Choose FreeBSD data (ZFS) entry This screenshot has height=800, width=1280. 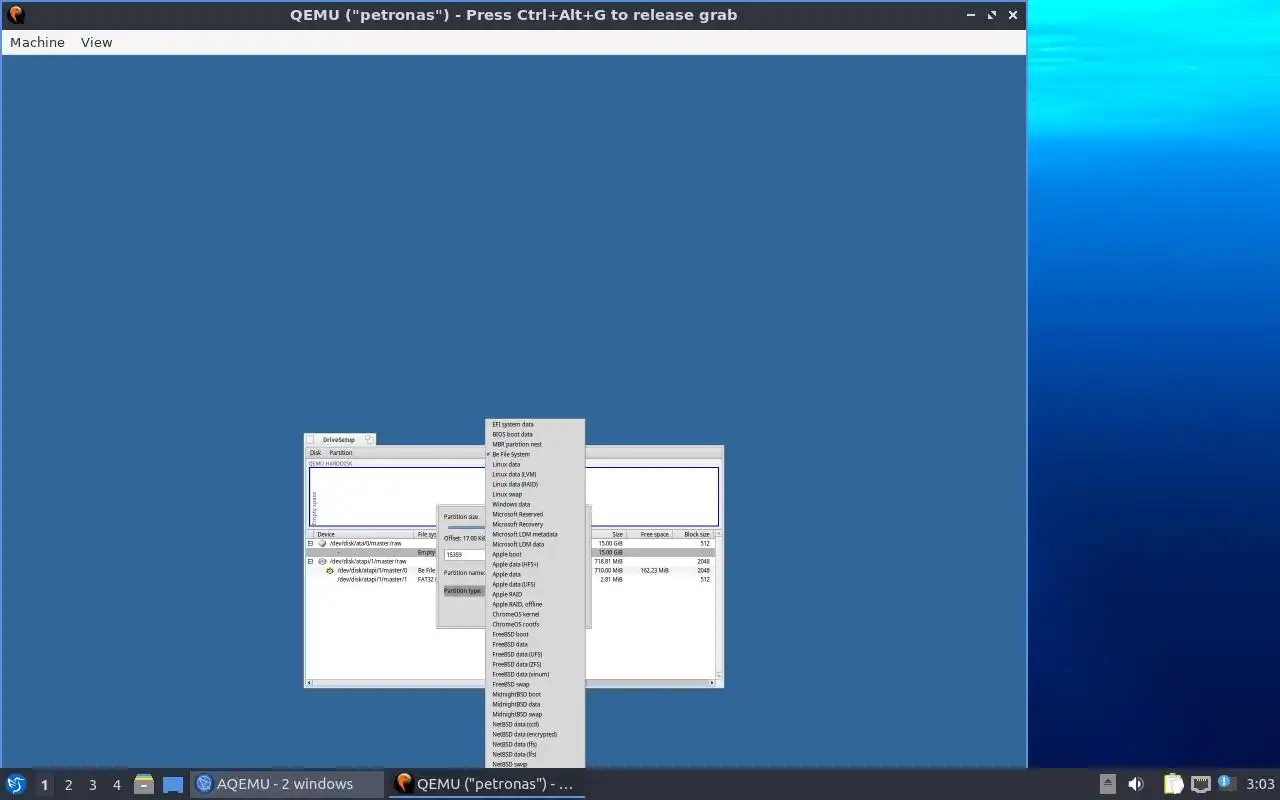click(x=535, y=664)
